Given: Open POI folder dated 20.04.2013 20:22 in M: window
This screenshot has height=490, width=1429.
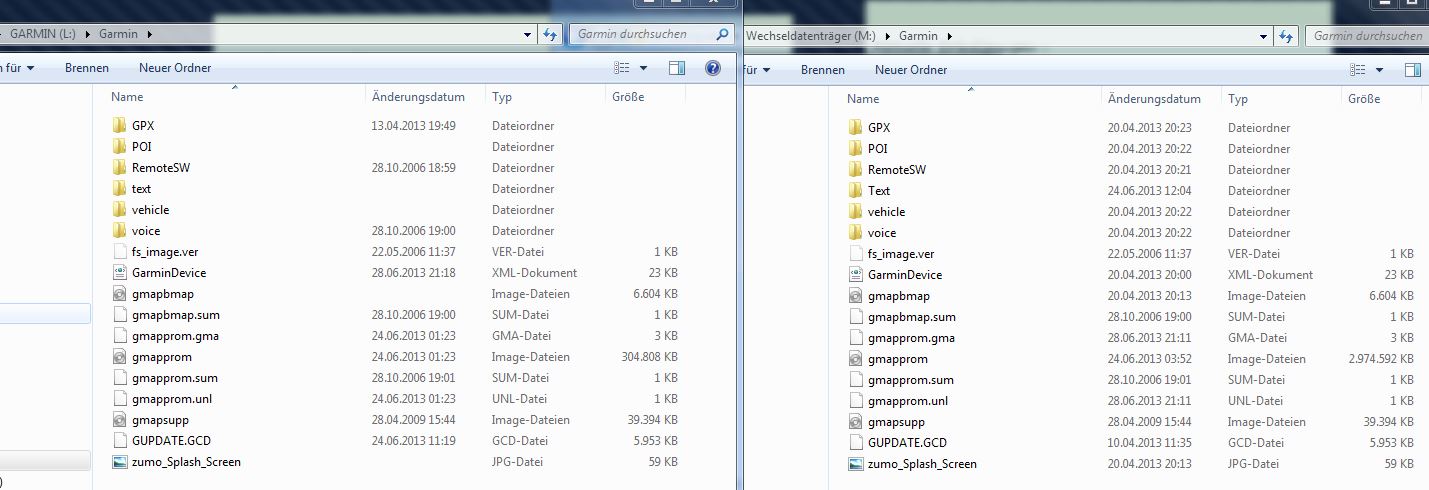Looking at the screenshot, I should pos(877,149).
